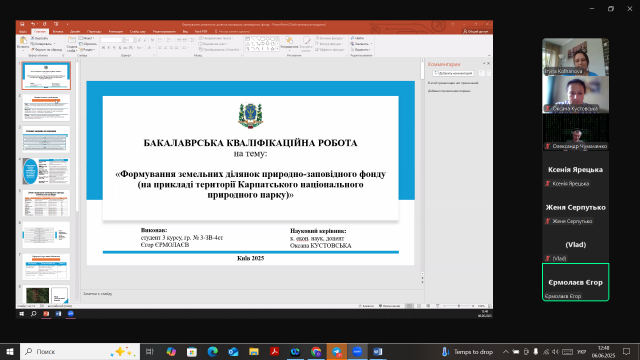Open the Design ribbon tab
The height and width of the screenshot is (360, 640).
75,31
